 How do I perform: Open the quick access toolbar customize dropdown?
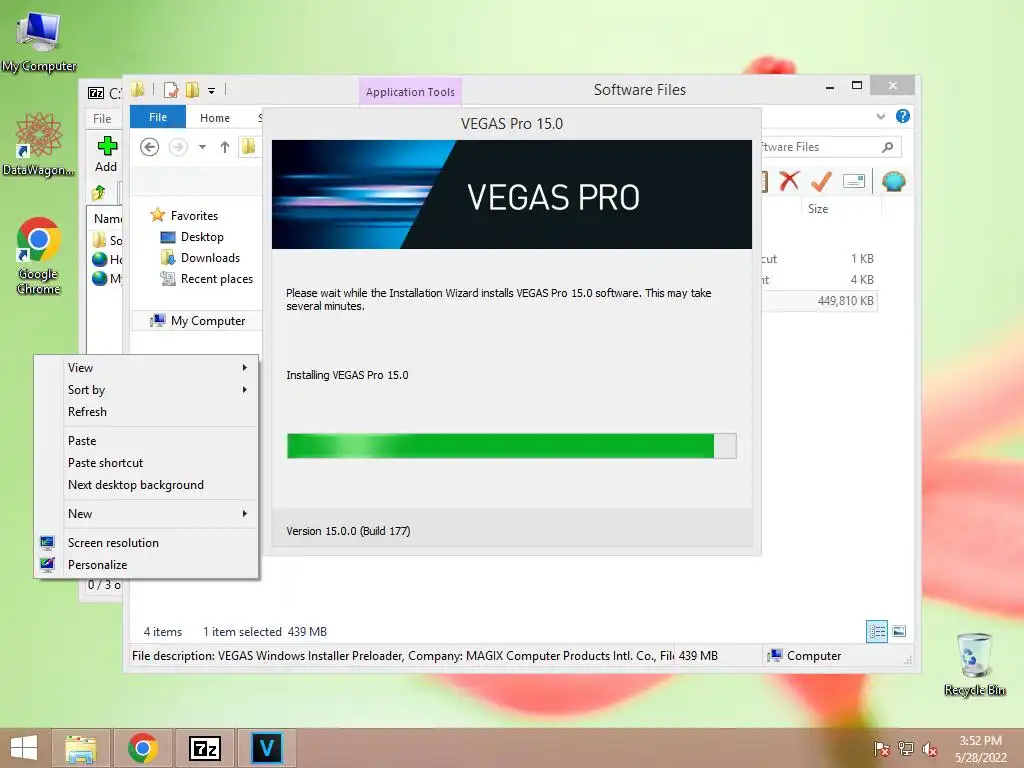click(212, 91)
